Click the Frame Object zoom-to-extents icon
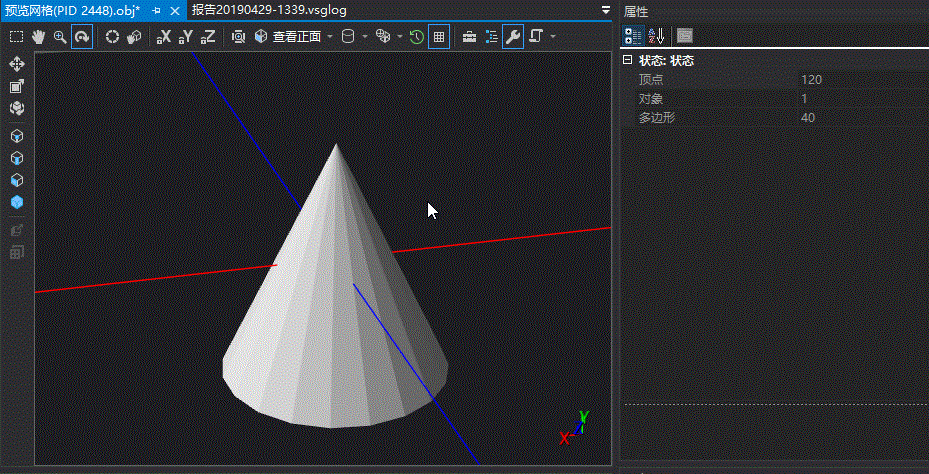The width and height of the screenshot is (929, 474). point(238,37)
